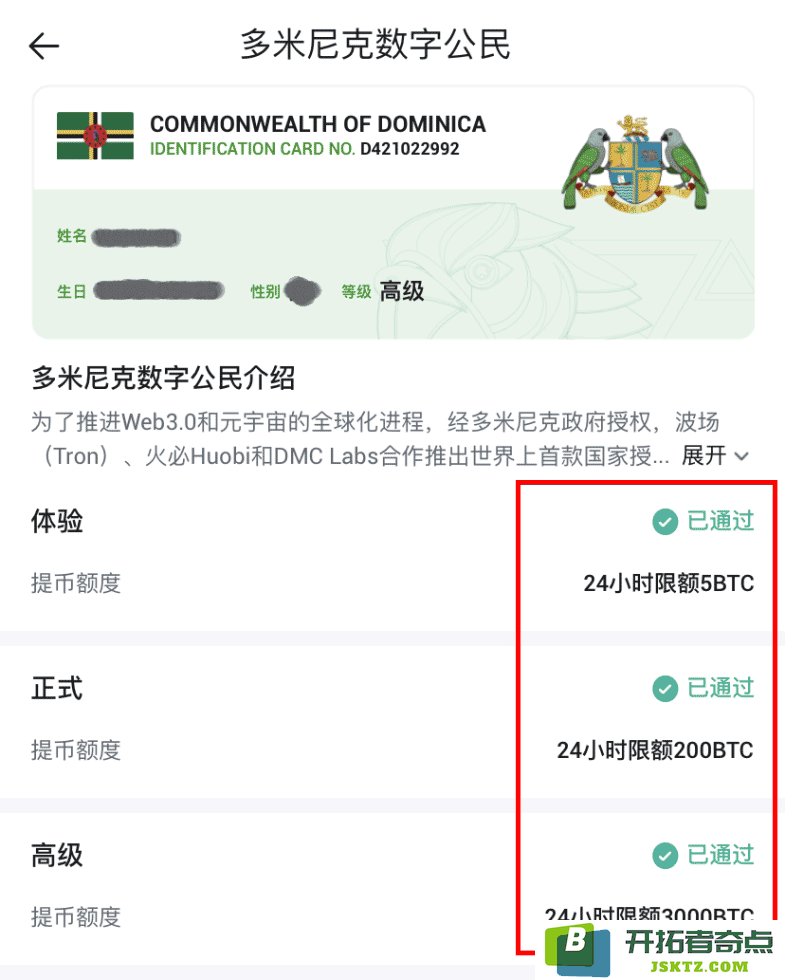Click the 已通过 status for 正式
Viewport: 785px width, 980px height.
coord(721,689)
